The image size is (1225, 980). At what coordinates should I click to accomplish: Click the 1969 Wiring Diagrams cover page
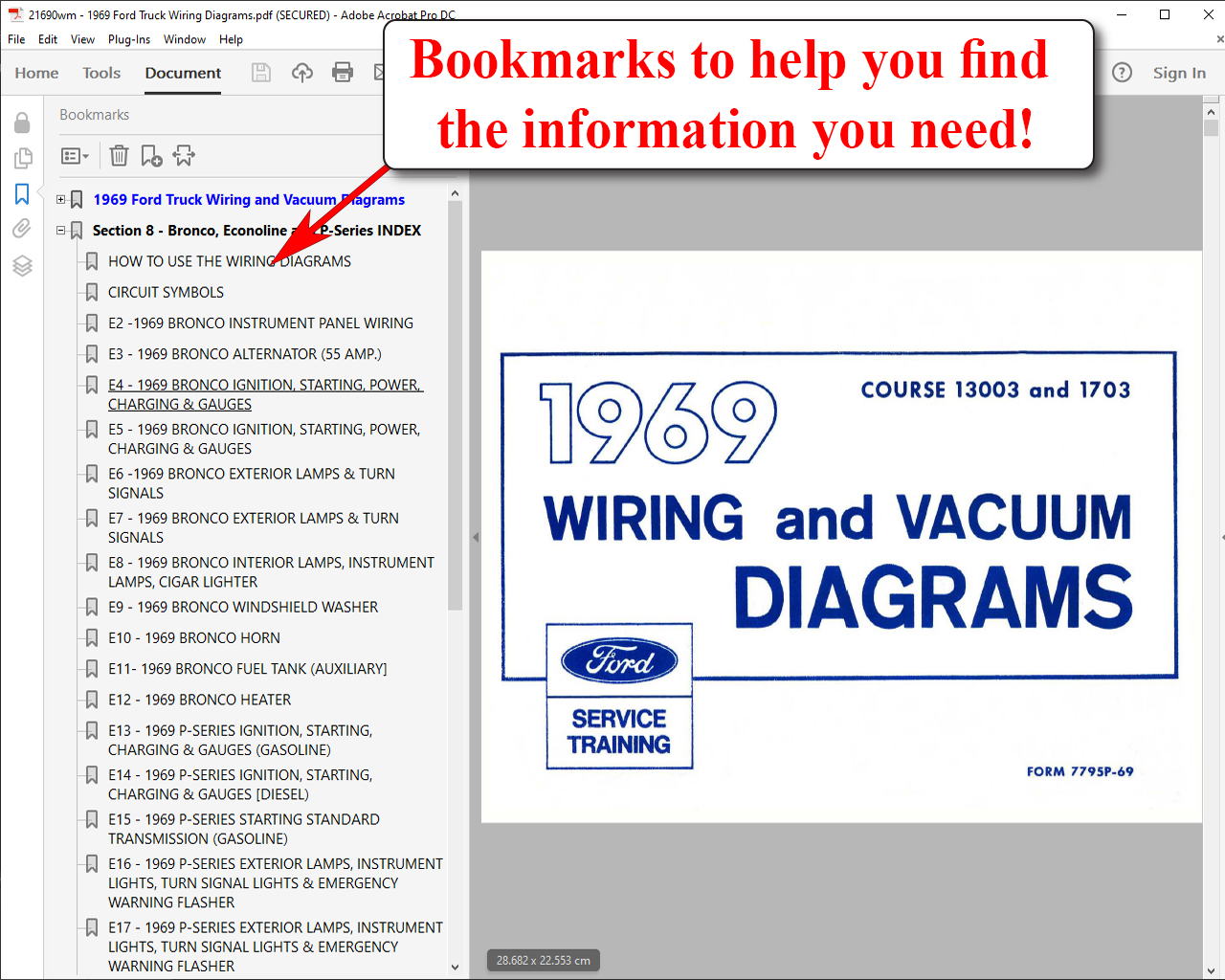point(841,537)
